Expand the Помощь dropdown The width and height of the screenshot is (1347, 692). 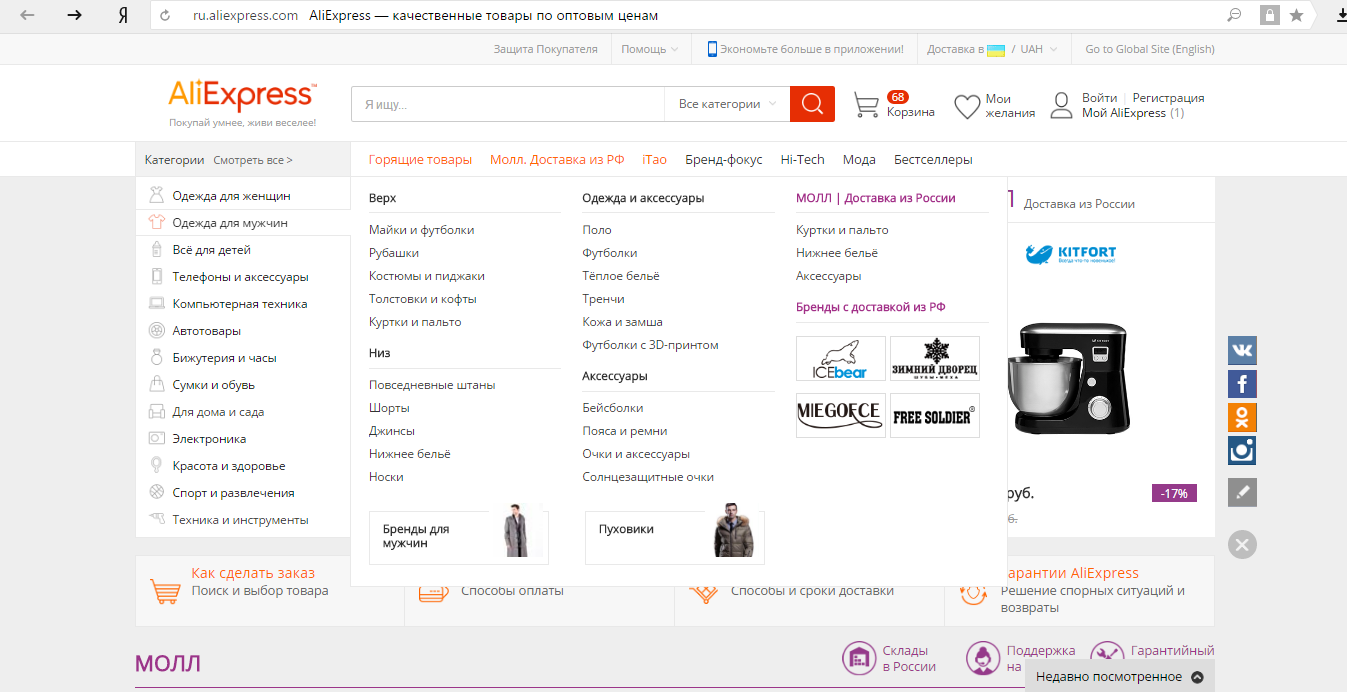click(x=649, y=49)
